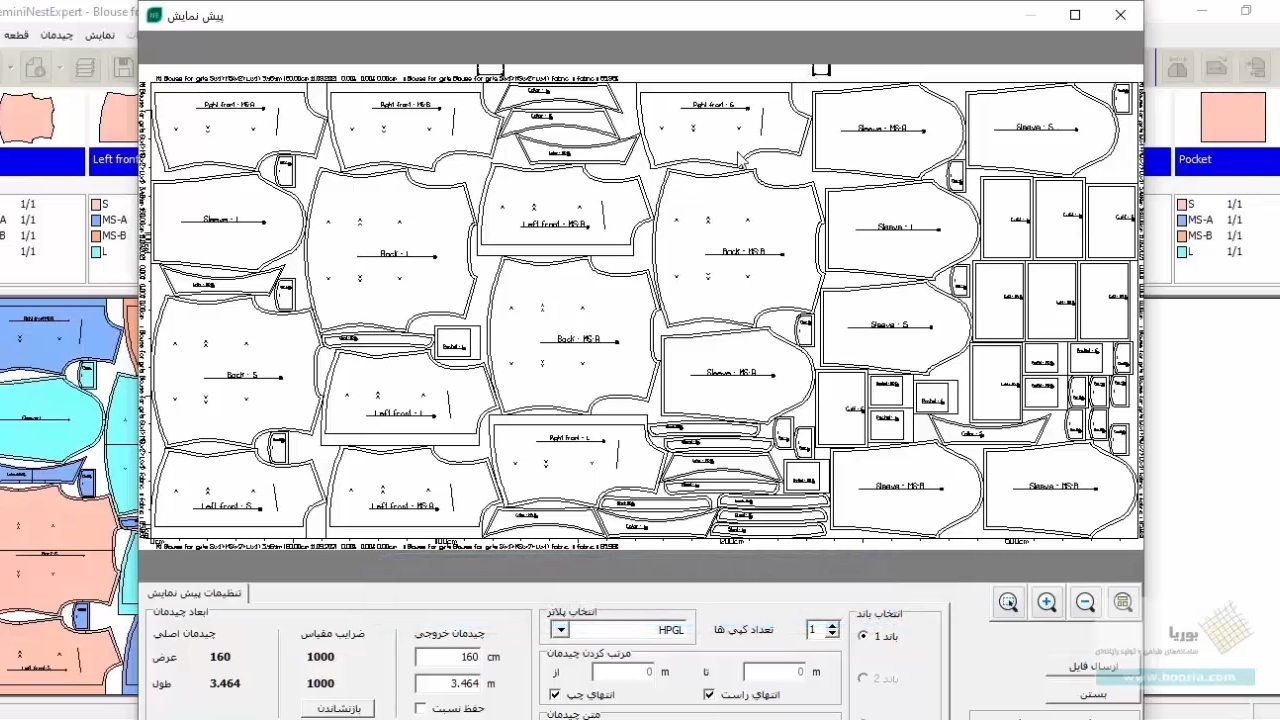Click the ارسال فایل button
The width and height of the screenshot is (1280, 720).
coord(1092,666)
